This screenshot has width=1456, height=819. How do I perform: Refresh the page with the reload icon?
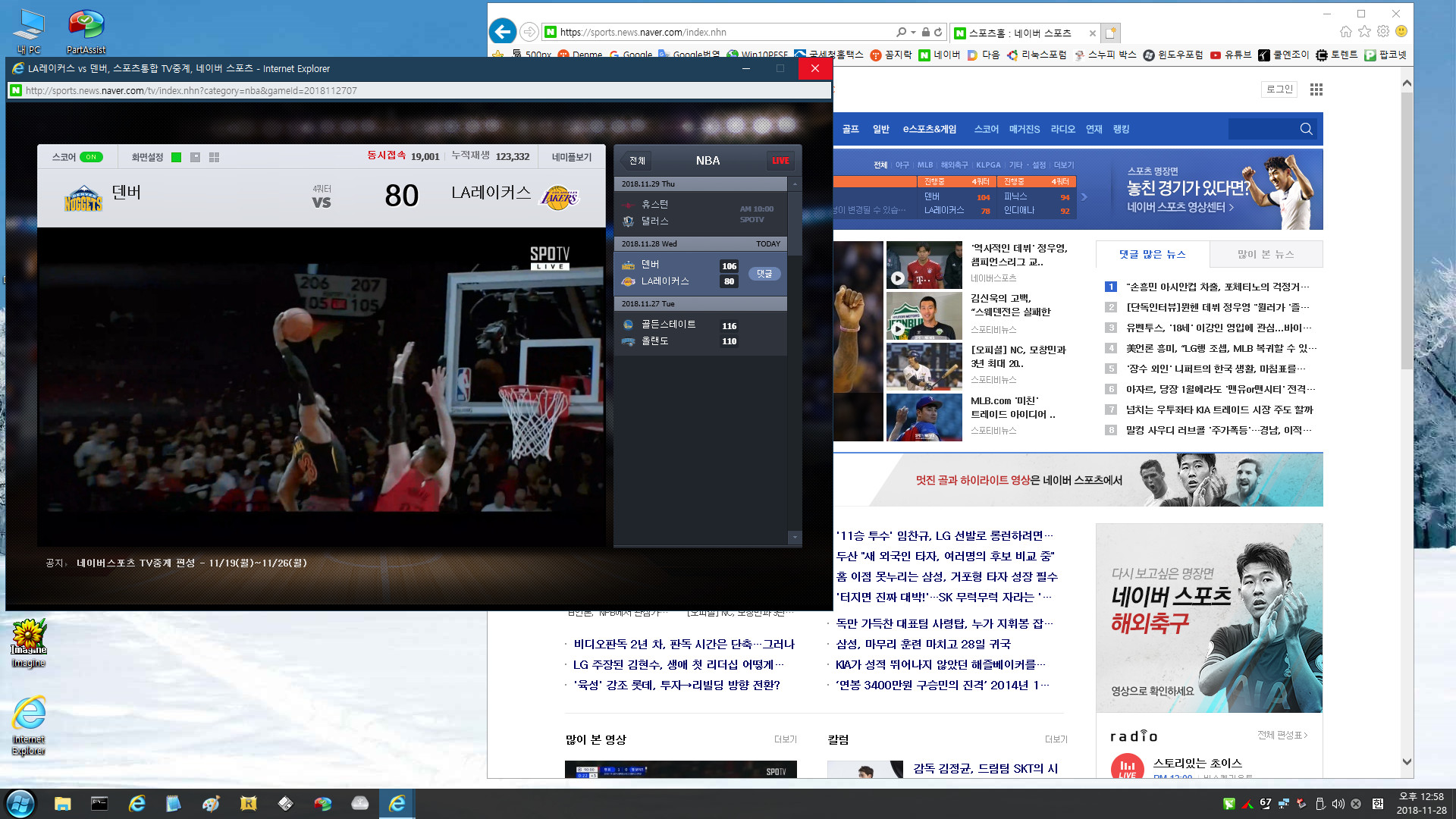coord(938,32)
